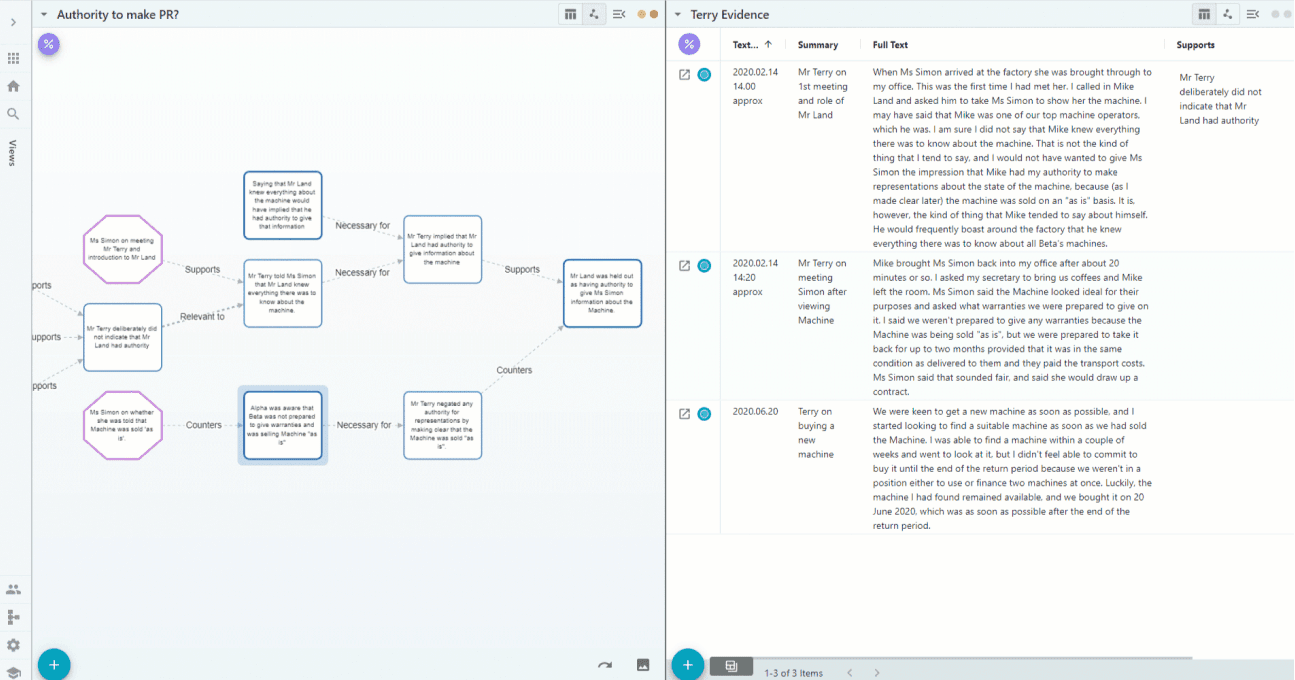Open the graduation cap help icon
The height and width of the screenshot is (680, 1295).
[x=13, y=672]
